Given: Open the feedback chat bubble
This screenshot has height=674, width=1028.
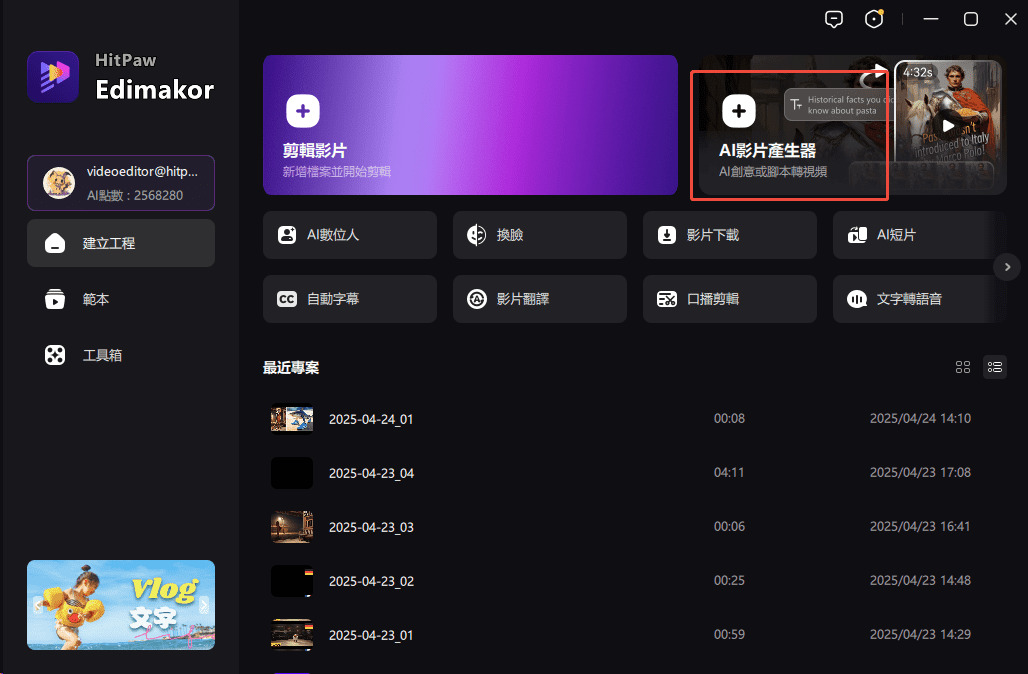Looking at the screenshot, I should (x=834, y=18).
